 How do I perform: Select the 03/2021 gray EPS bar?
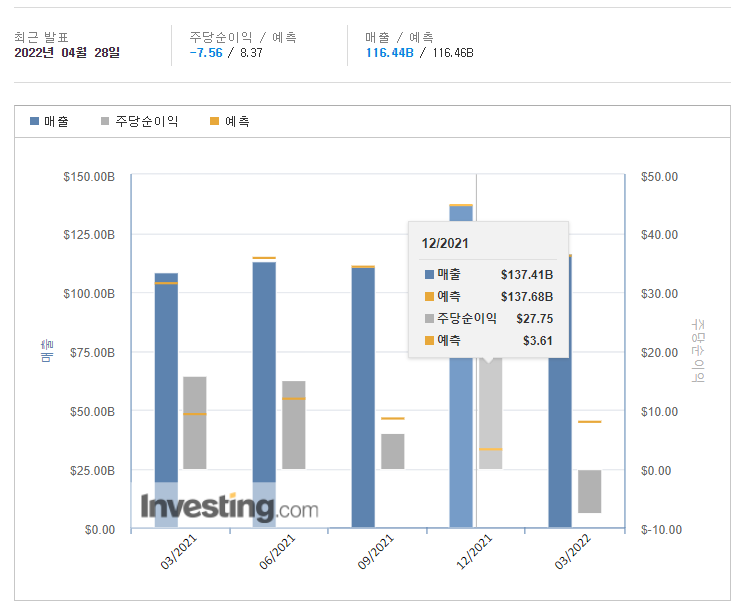(195, 423)
